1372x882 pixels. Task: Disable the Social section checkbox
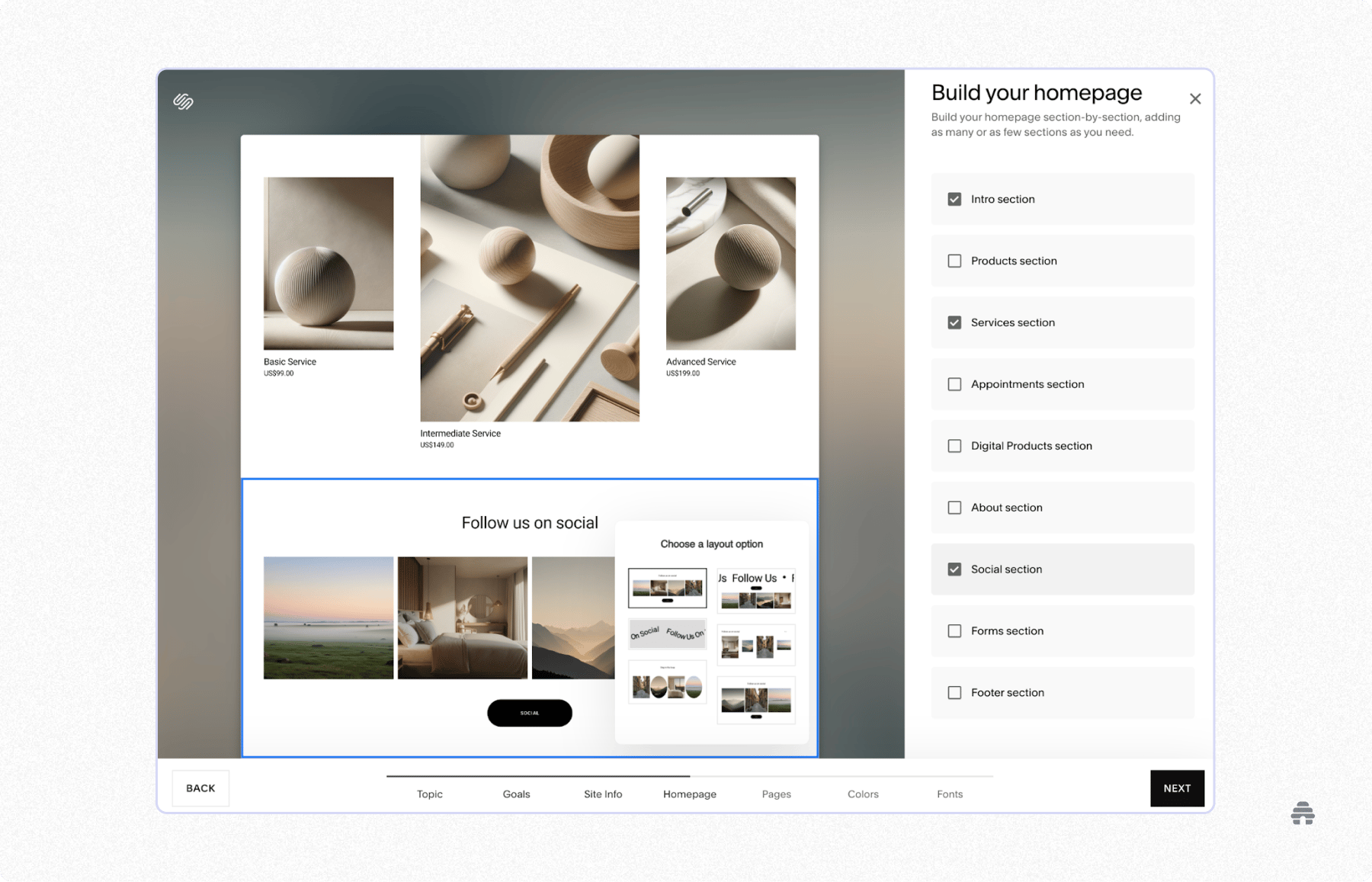pyautogui.click(x=954, y=569)
